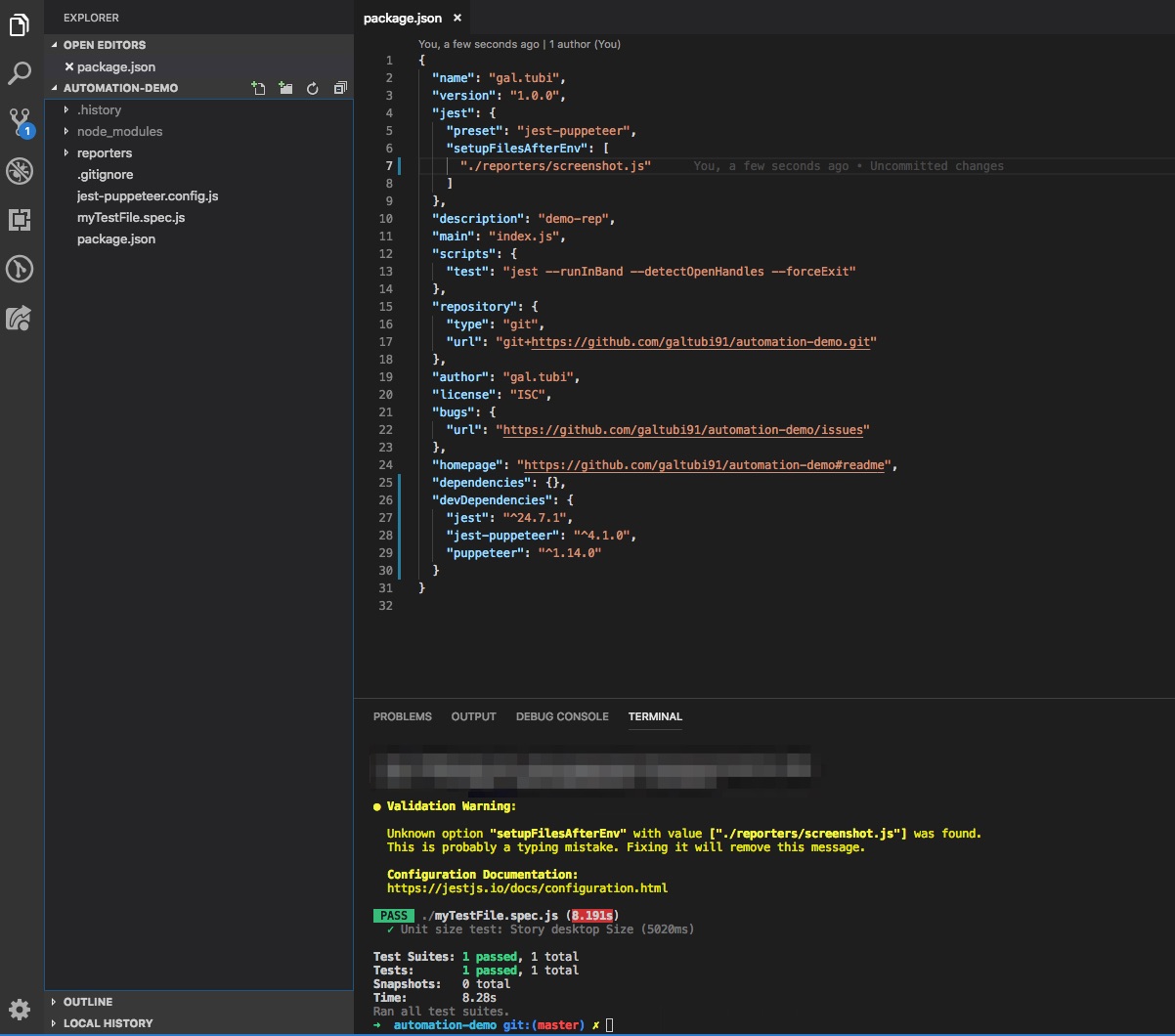Close the package.json editor tab
The image size is (1175, 1036).
pos(457,19)
